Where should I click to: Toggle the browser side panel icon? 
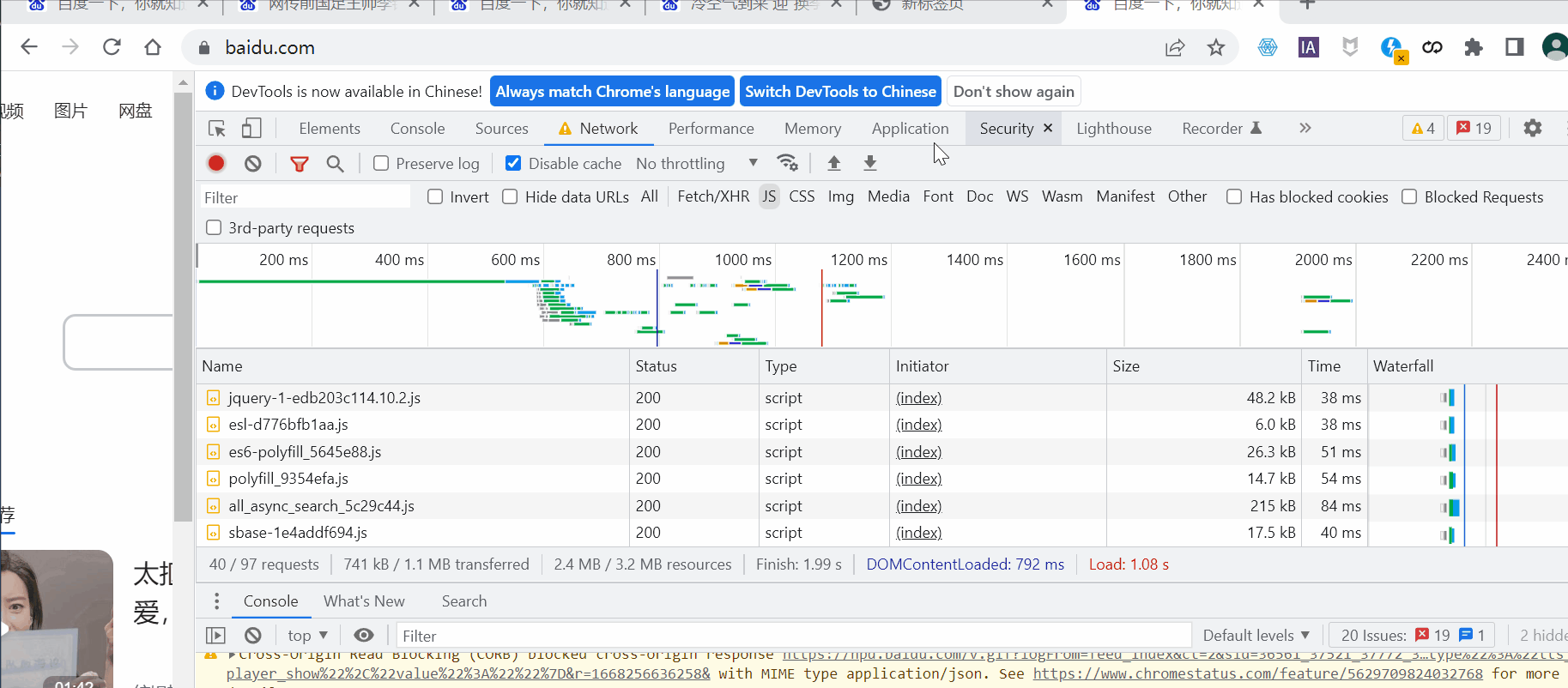(1515, 47)
